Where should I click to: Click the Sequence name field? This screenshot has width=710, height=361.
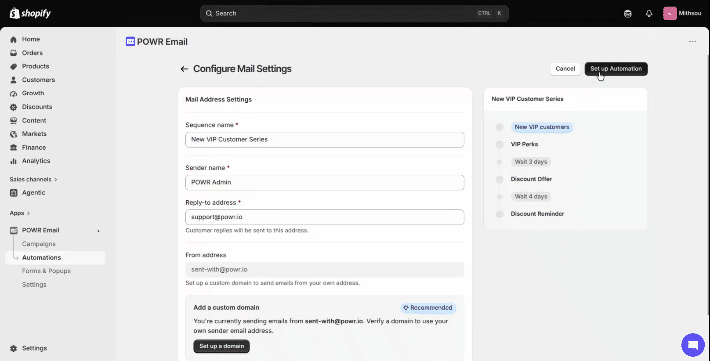coord(325,140)
